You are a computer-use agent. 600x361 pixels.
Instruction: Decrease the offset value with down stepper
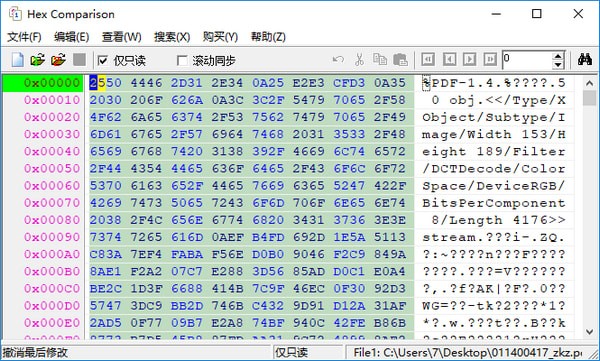pos(558,64)
